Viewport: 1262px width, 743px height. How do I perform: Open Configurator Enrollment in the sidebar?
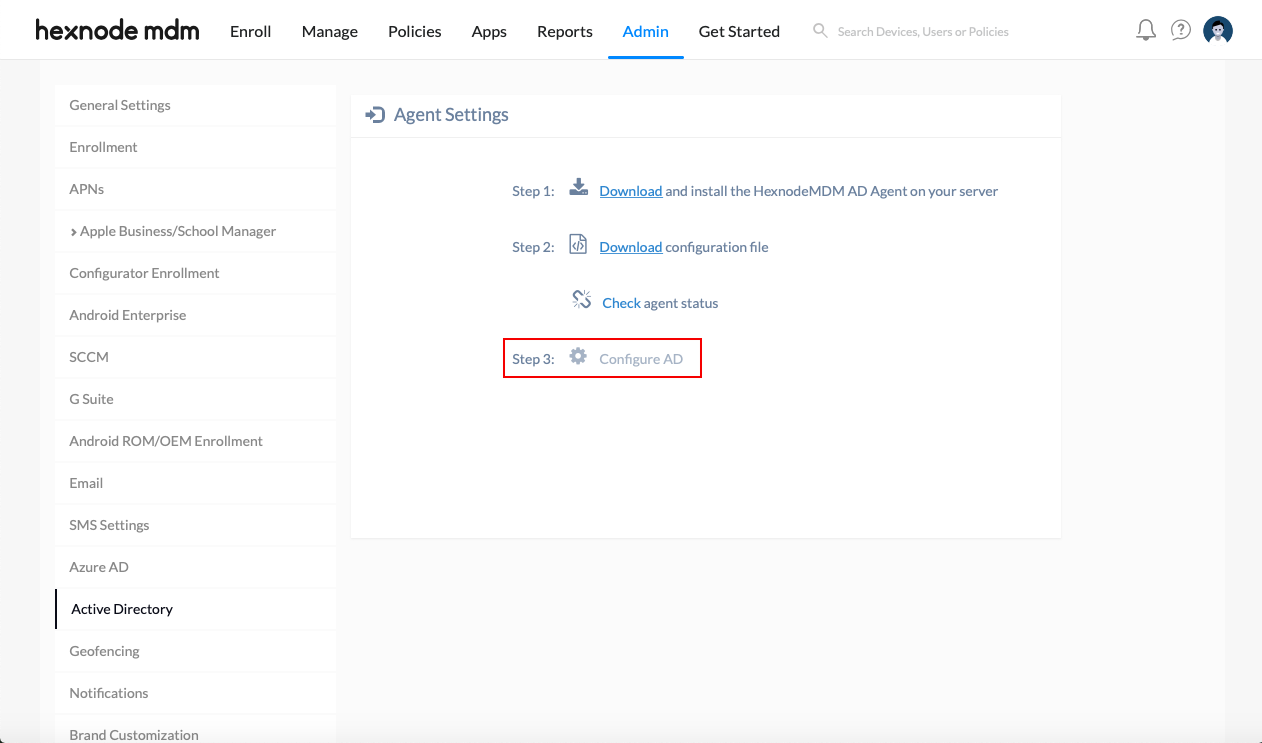[196, 273]
